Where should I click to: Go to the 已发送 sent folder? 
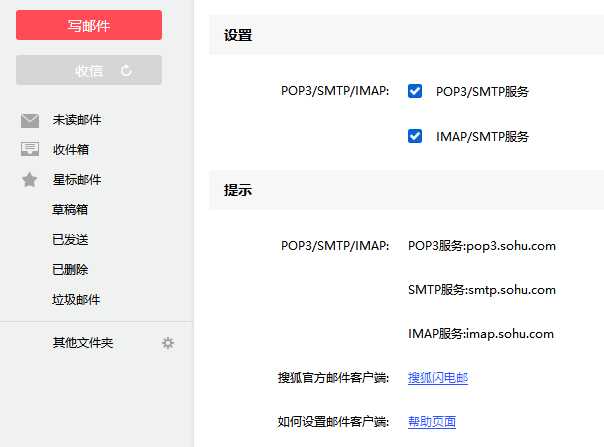70,240
